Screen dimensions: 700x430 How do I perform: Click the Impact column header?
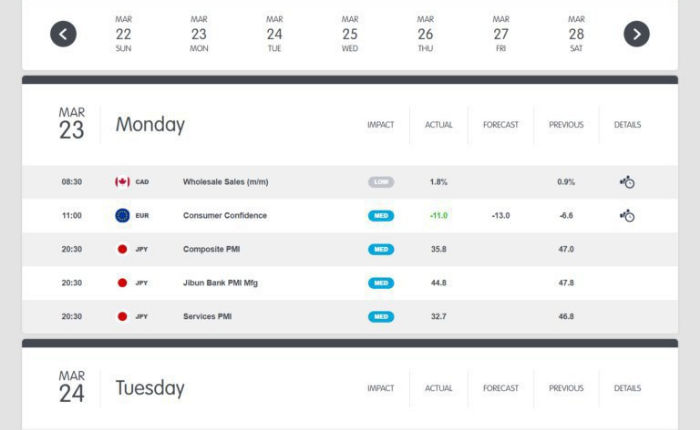click(x=380, y=125)
